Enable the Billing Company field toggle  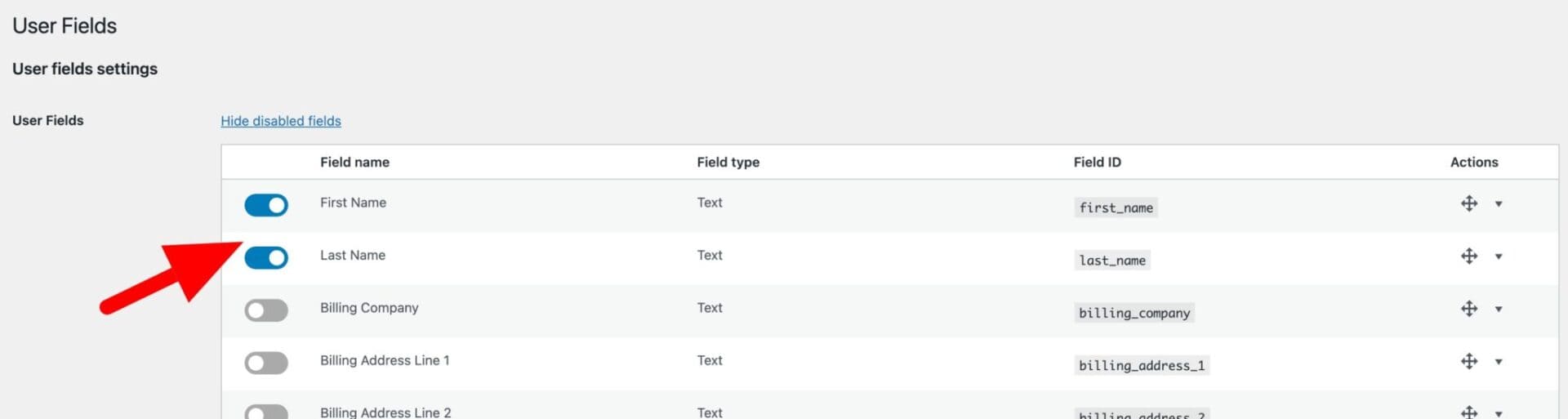point(266,310)
